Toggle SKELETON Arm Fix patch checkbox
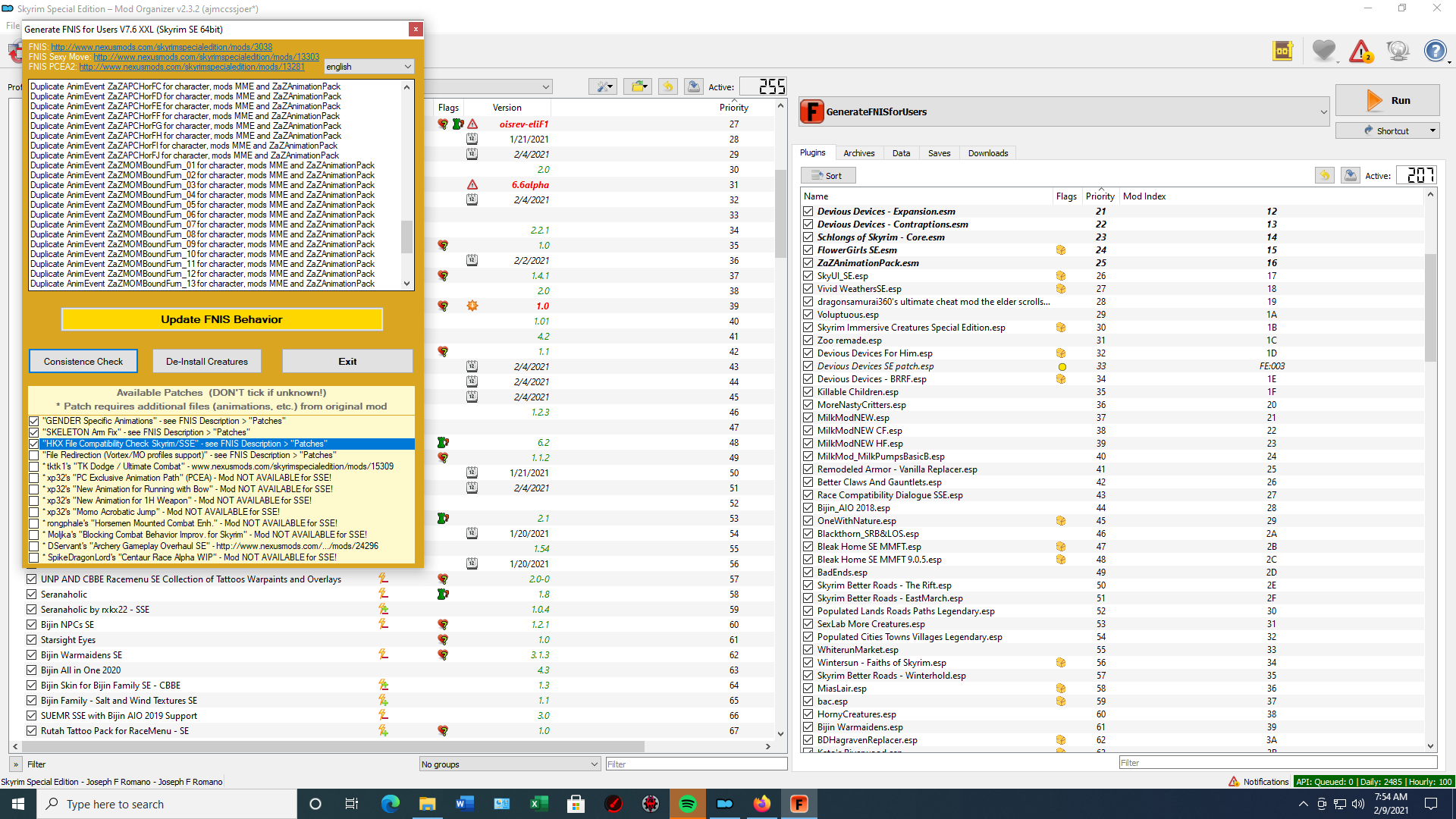 34,433
